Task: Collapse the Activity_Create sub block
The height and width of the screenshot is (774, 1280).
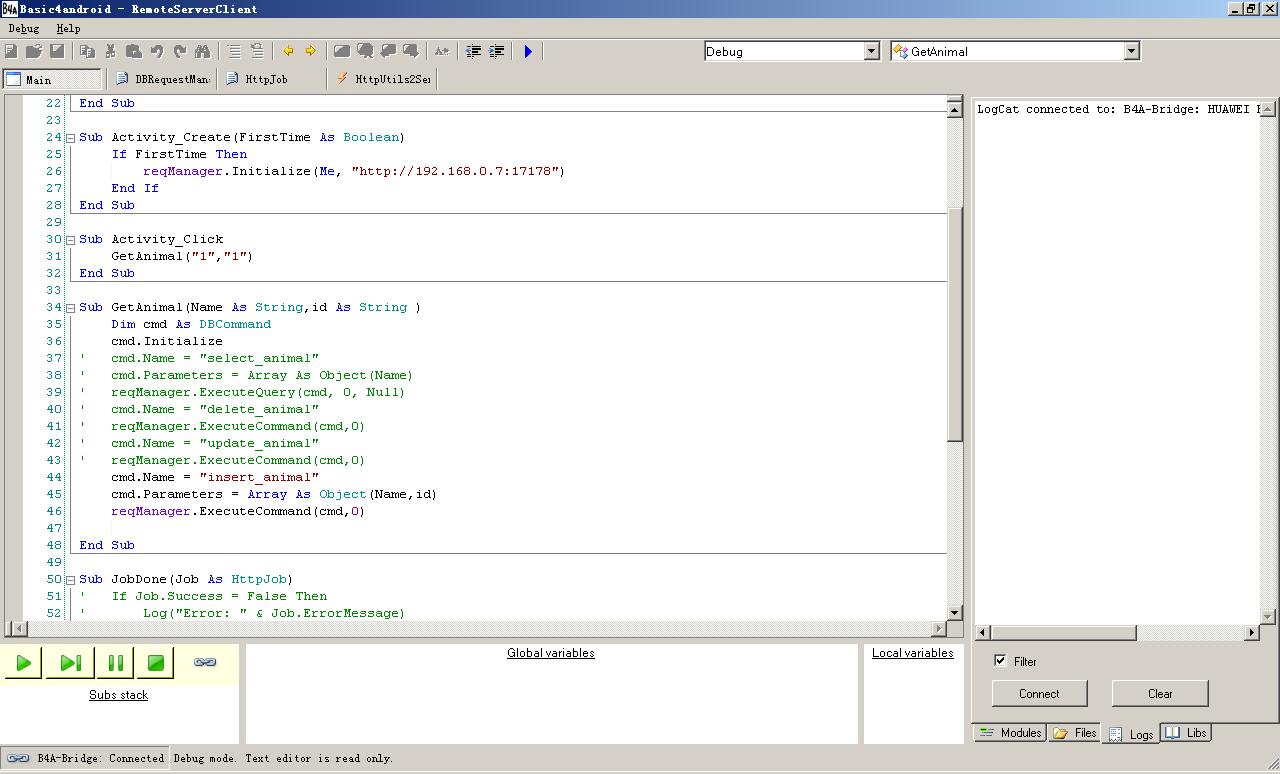Action: 71,137
